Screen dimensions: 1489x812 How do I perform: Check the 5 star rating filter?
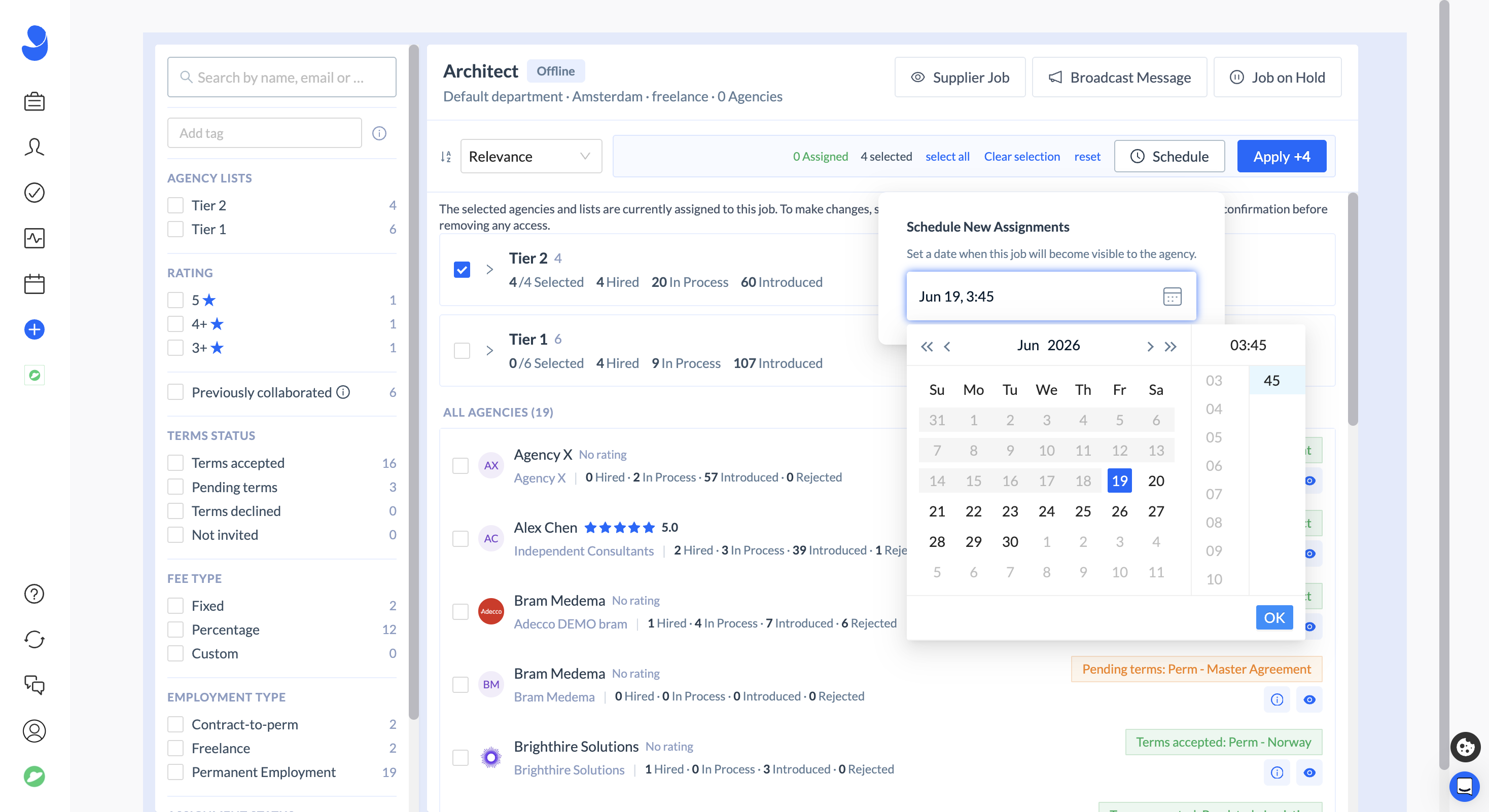pos(175,300)
